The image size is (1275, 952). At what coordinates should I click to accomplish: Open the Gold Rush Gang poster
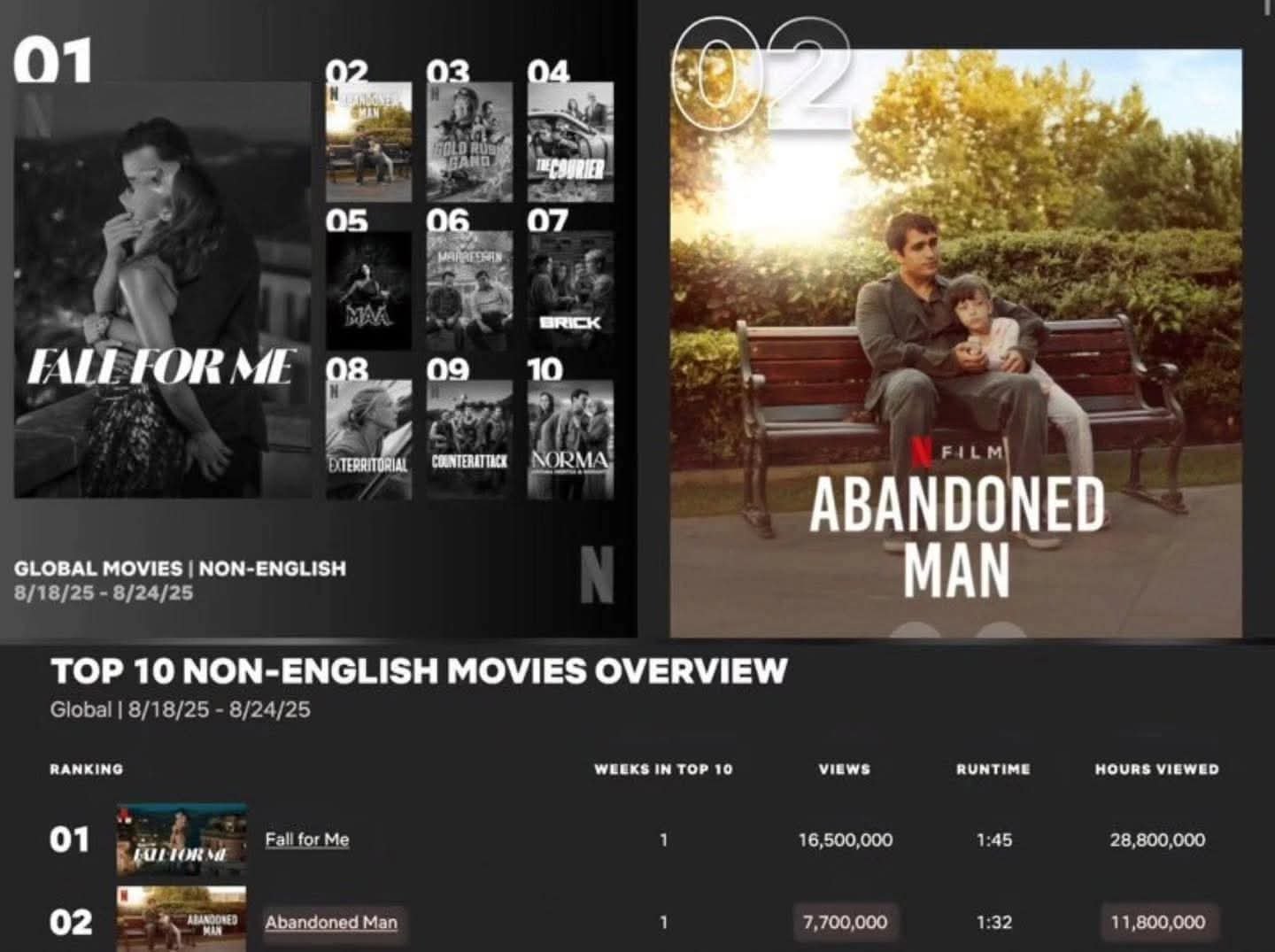click(x=469, y=143)
